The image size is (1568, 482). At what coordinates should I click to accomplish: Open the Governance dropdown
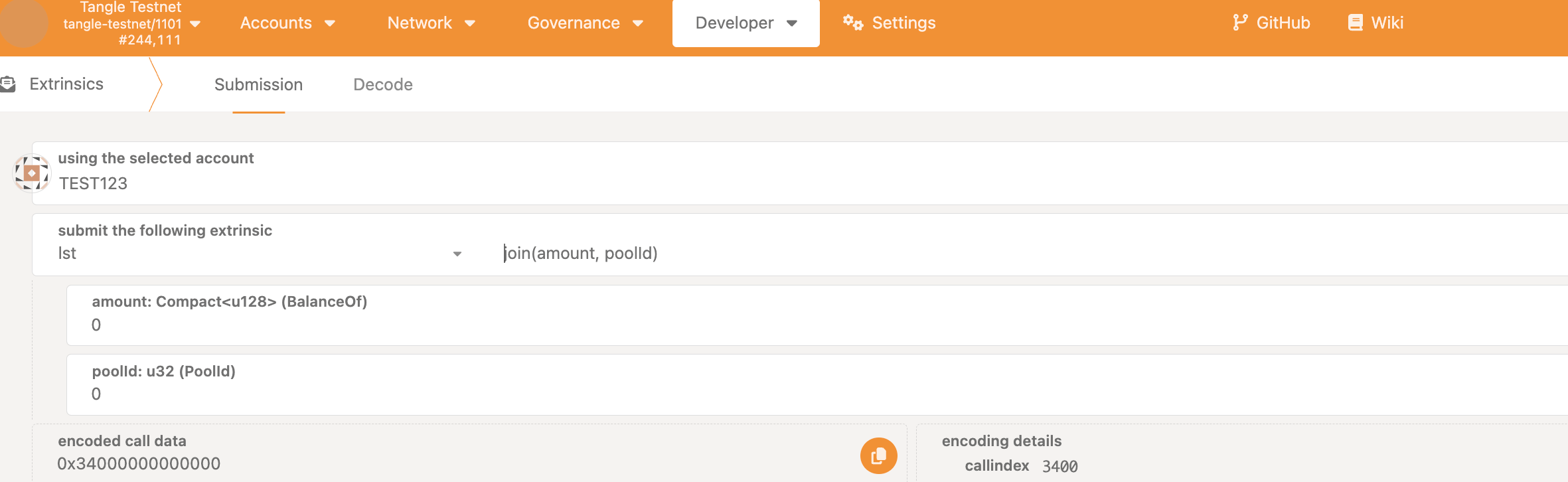tap(585, 23)
